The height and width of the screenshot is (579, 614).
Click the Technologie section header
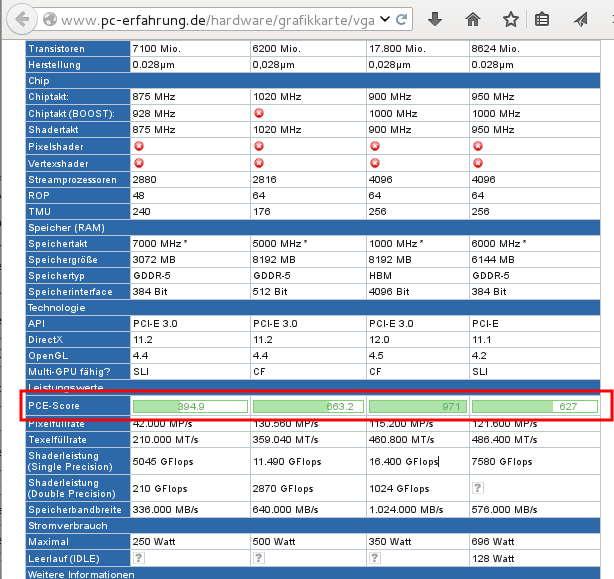point(313,308)
